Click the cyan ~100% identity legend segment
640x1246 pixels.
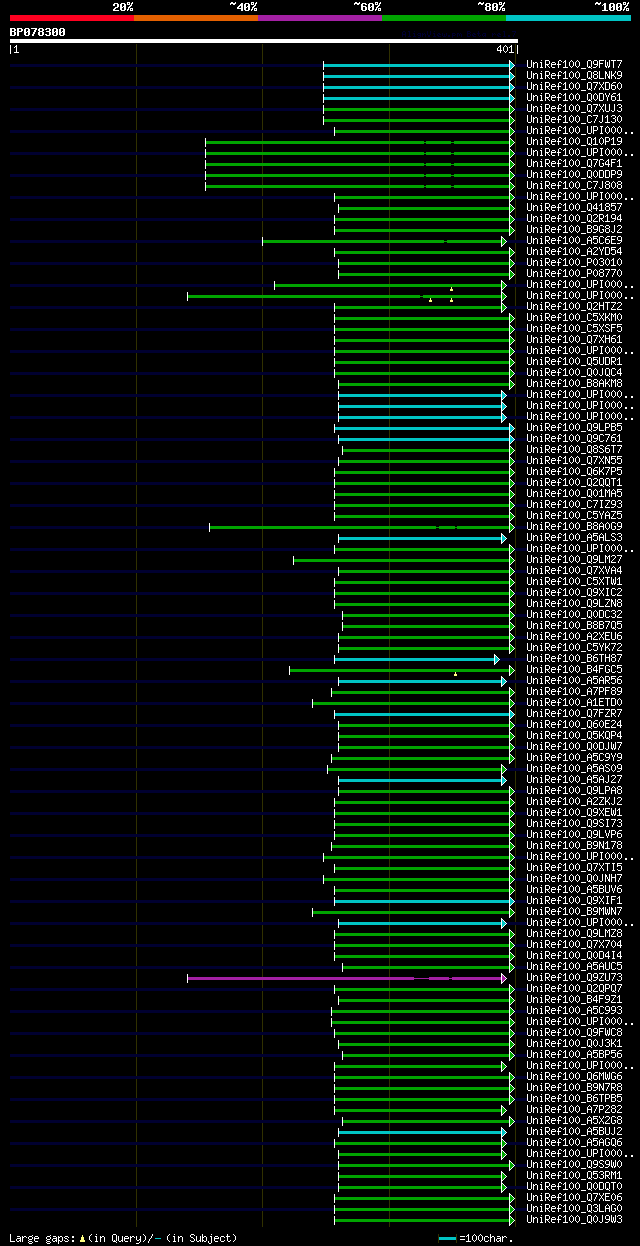click(x=568, y=18)
